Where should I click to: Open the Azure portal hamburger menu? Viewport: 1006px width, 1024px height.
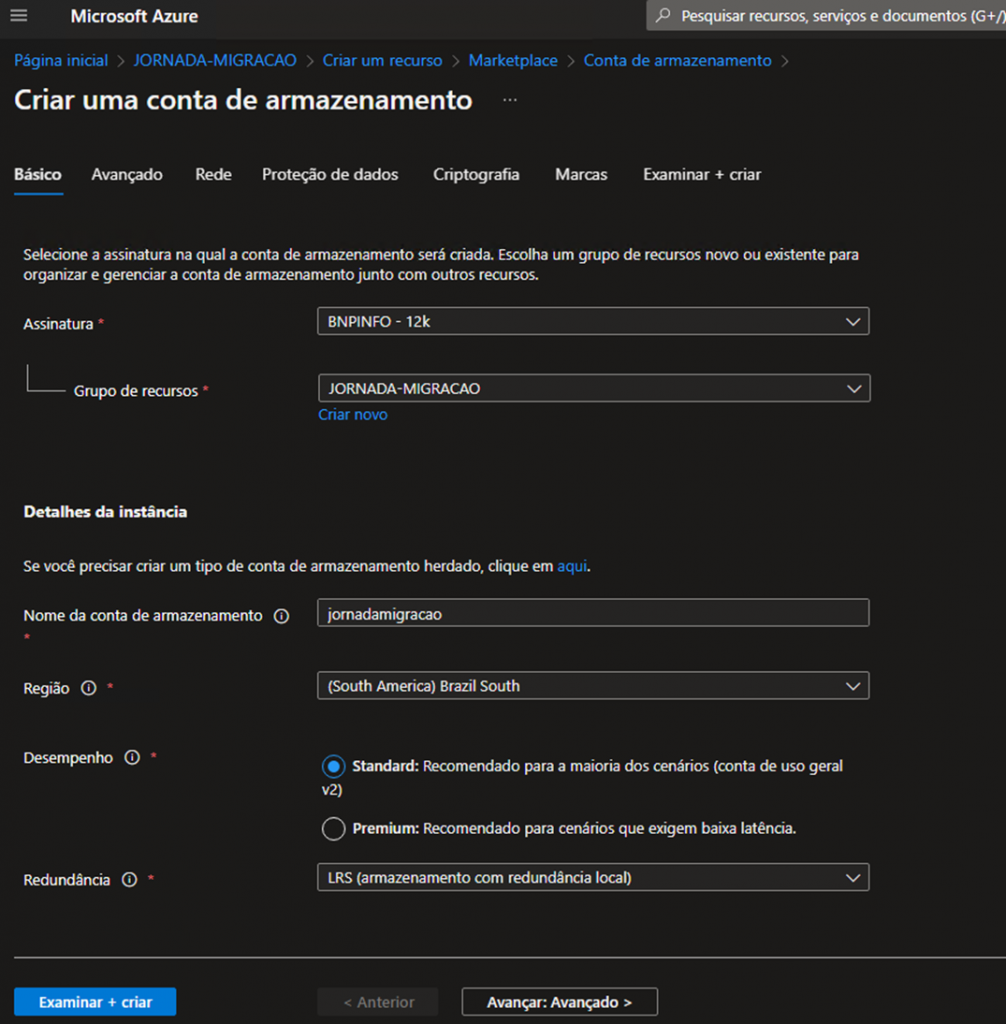pyautogui.click(x=18, y=16)
